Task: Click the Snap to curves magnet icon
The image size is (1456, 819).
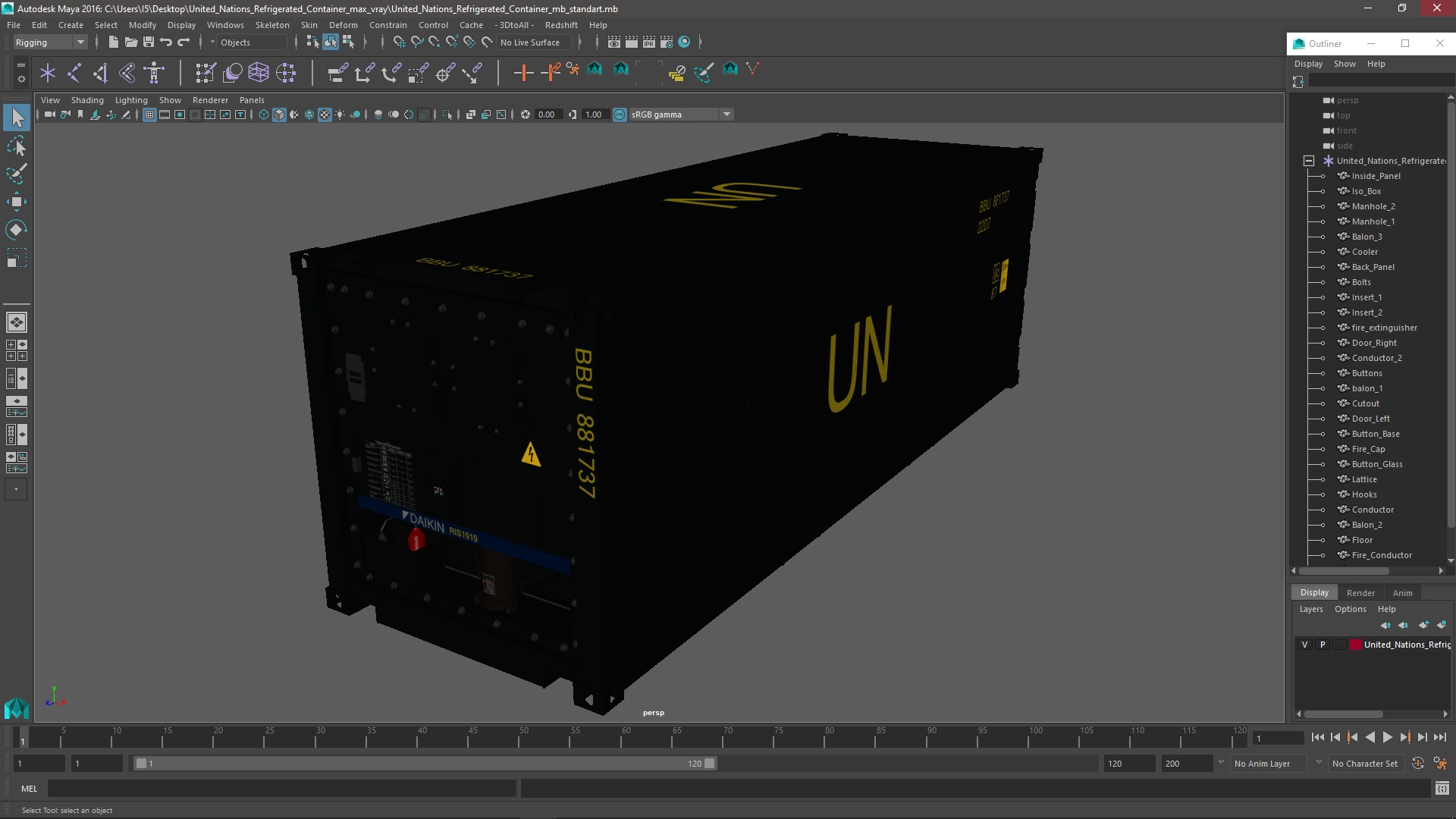Action: pyautogui.click(x=416, y=42)
